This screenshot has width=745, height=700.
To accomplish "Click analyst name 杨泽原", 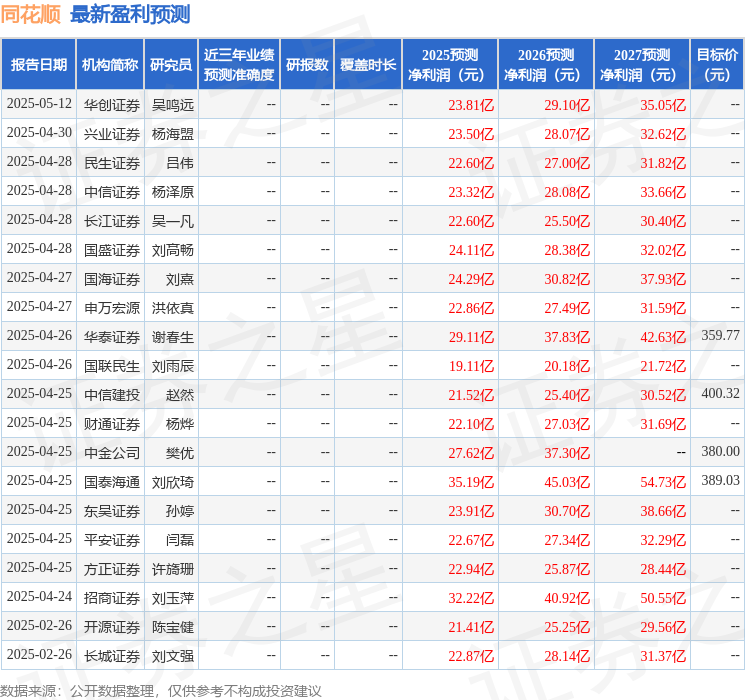I will [x=172, y=192].
